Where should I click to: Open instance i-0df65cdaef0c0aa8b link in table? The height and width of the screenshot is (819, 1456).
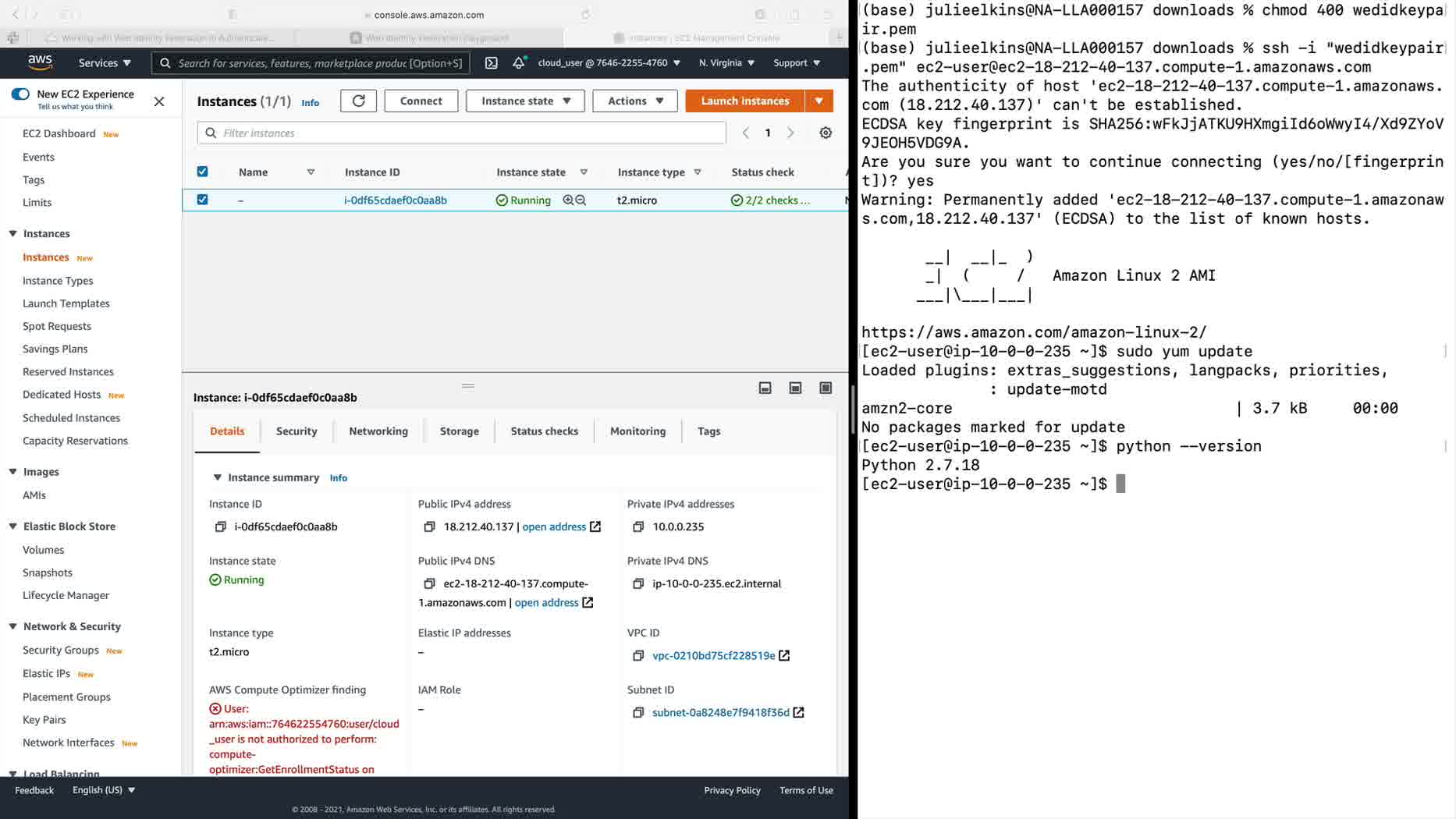[396, 200]
